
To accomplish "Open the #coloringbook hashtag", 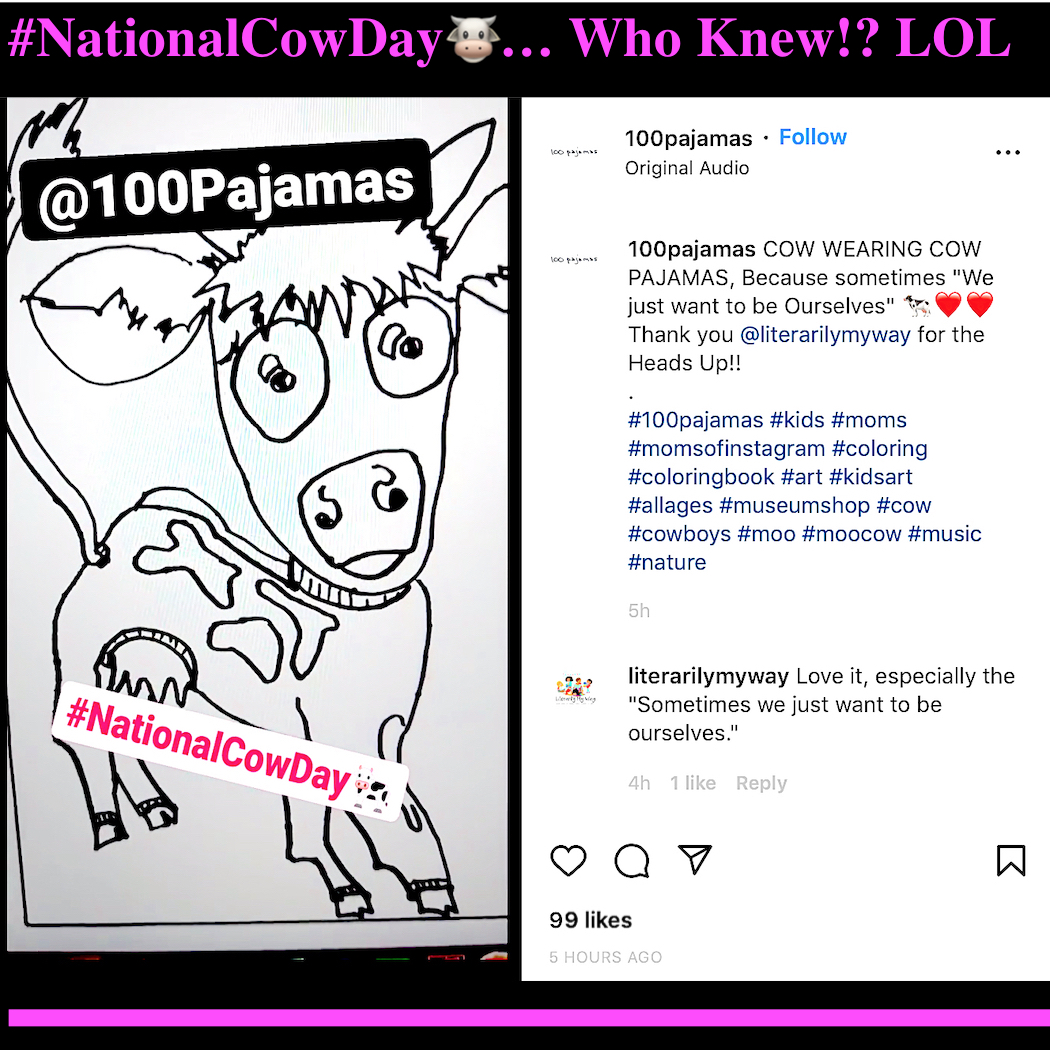I will pos(700,477).
